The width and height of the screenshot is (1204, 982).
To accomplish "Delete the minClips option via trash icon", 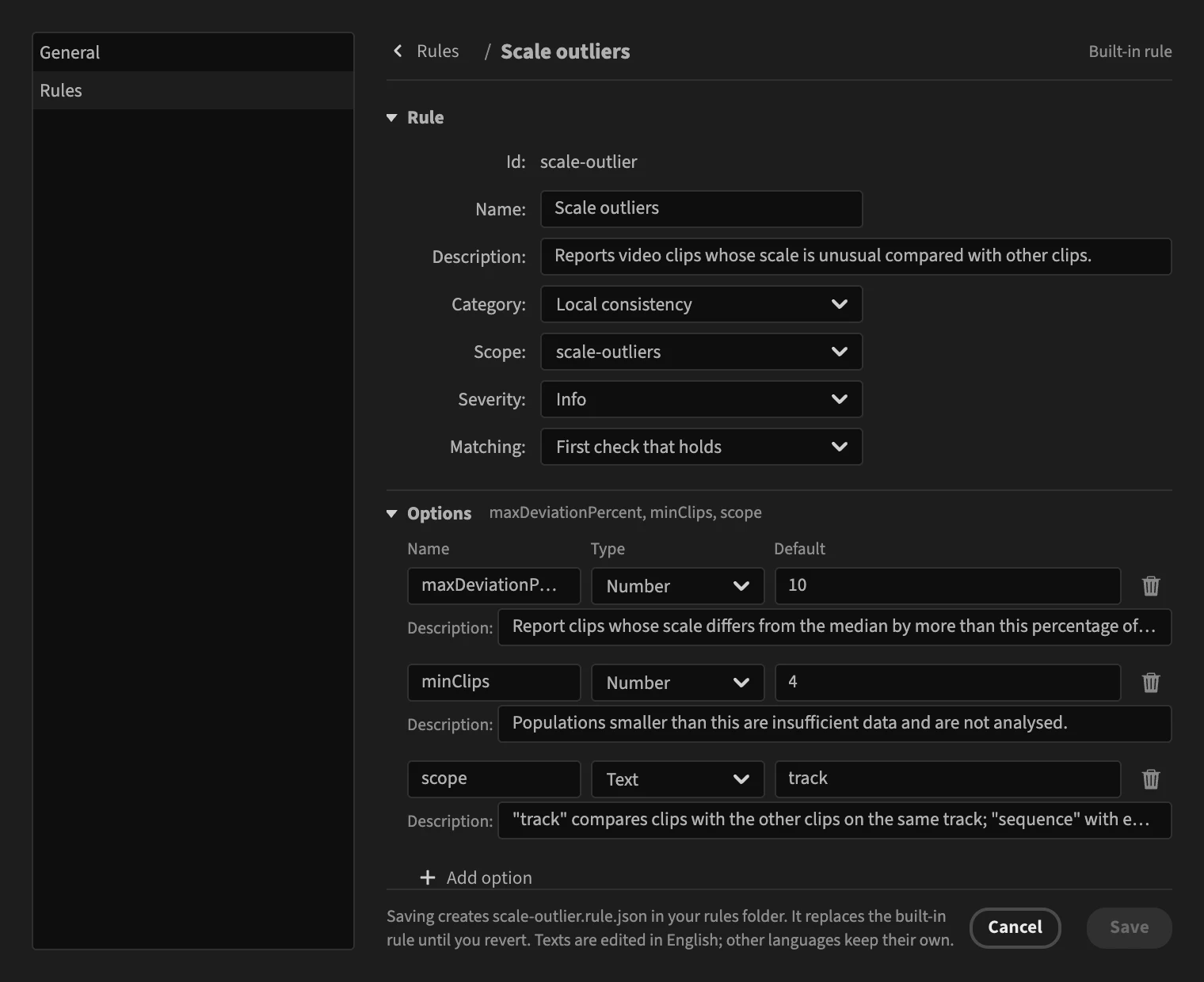I will pos(1151,683).
